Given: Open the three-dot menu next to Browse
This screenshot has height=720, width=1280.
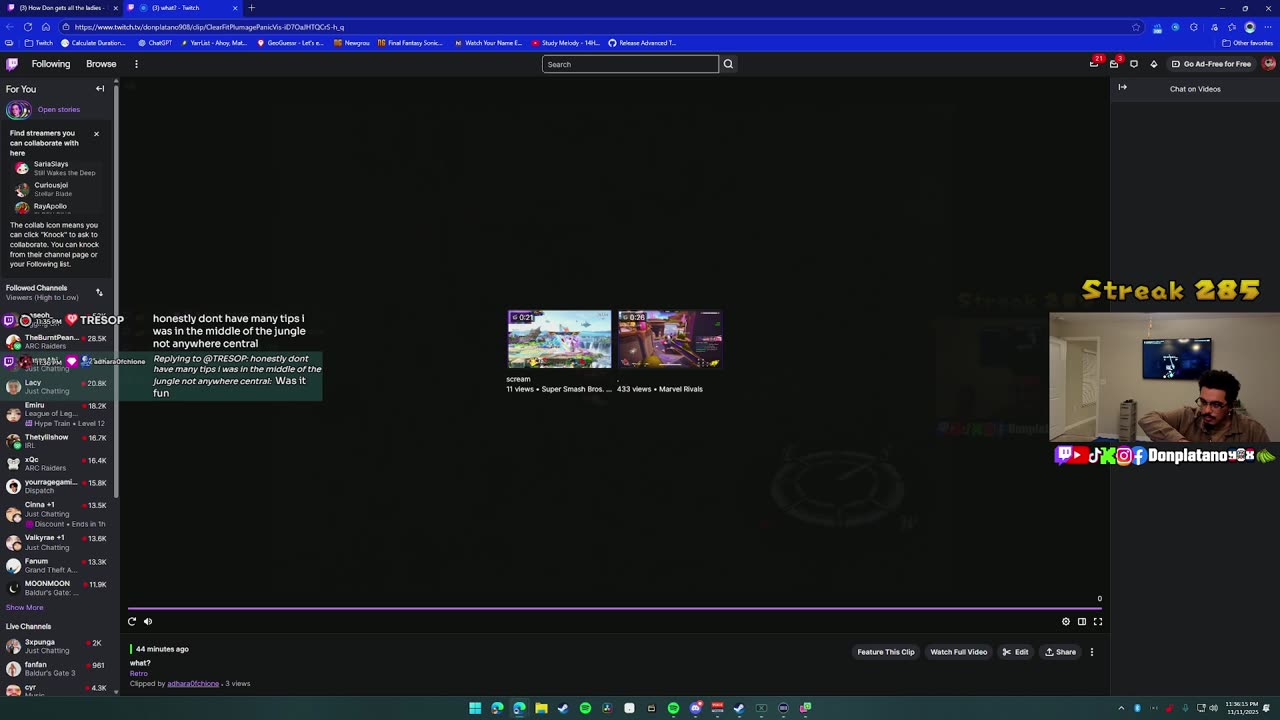Looking at the screenshot, I should coord(136,64).
